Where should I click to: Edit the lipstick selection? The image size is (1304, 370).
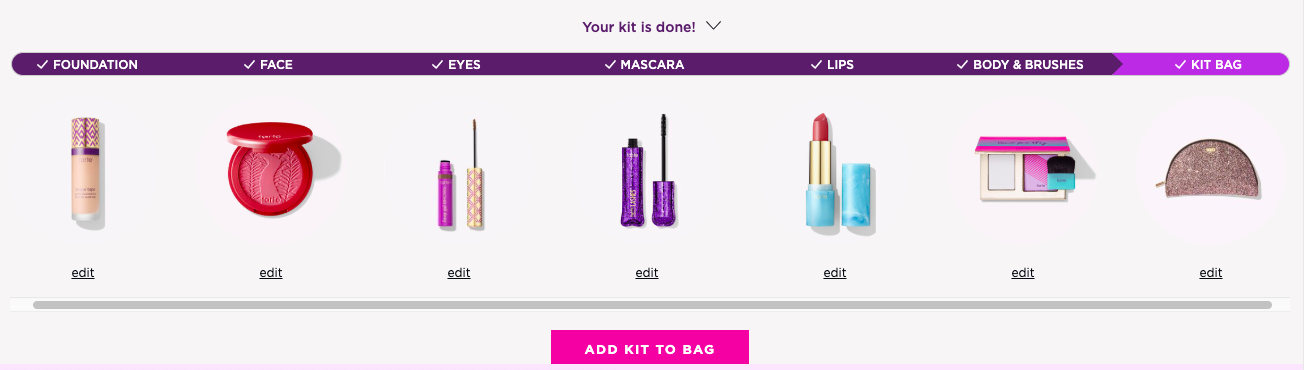point(835,273)
